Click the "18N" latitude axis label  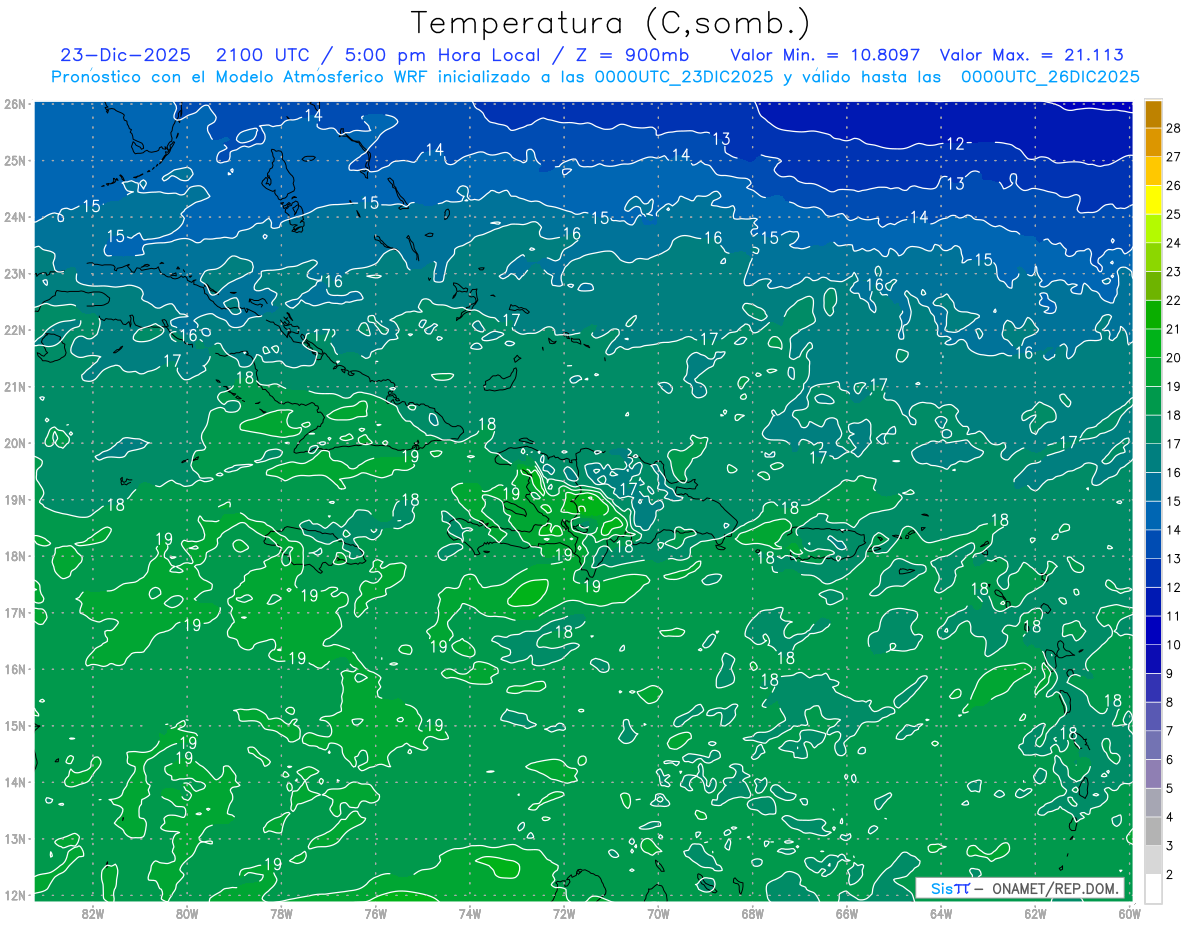[14, 556]
